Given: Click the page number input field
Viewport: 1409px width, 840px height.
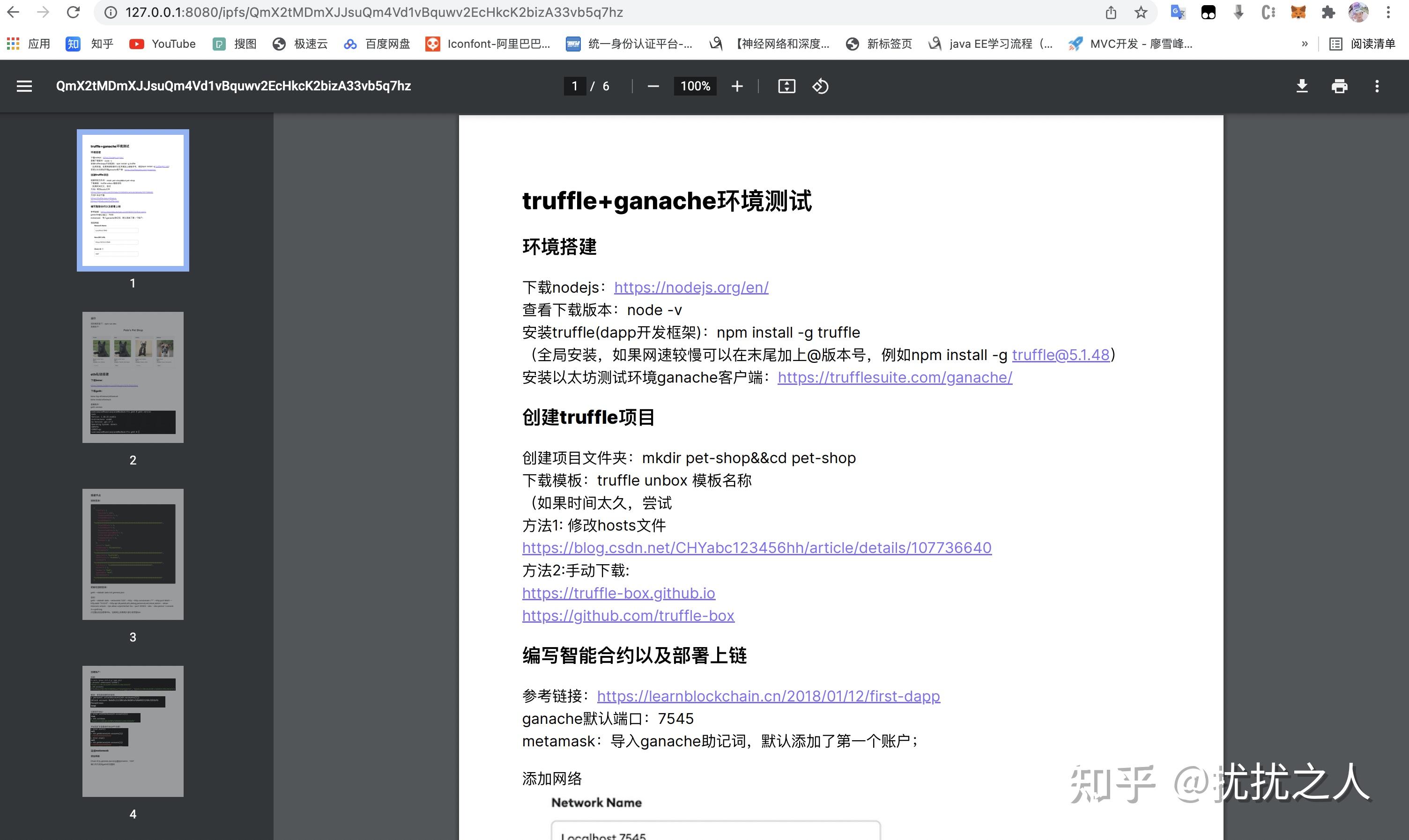Looking at the screenshot, I should click(575, 86).
